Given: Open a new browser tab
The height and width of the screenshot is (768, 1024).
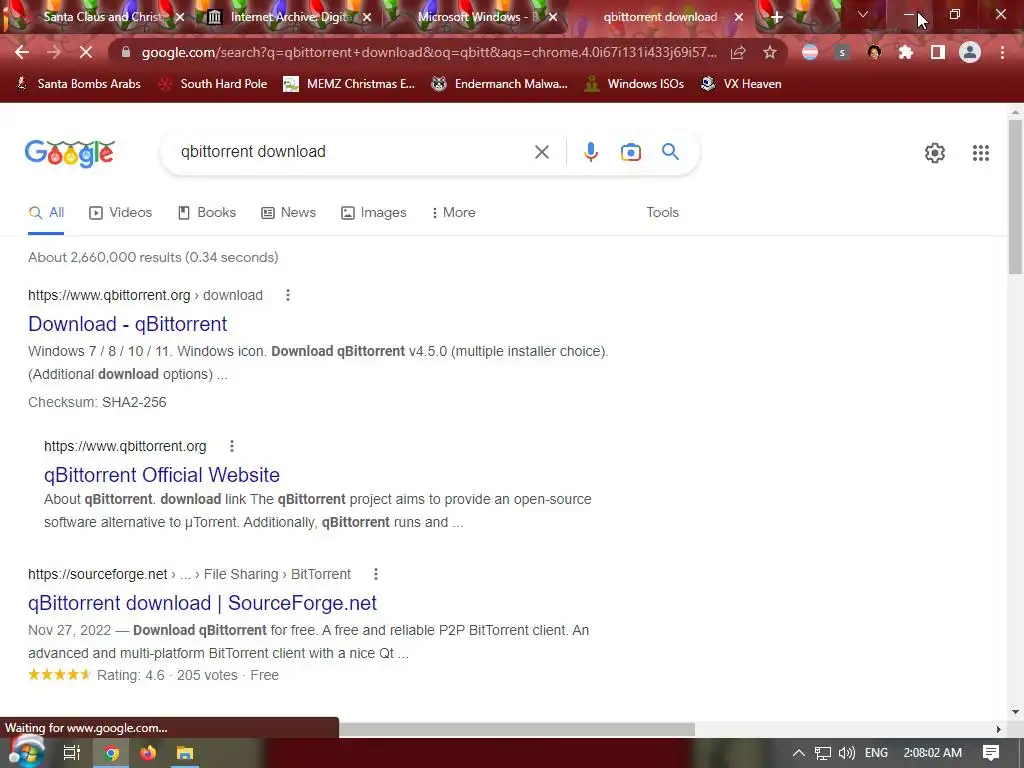Looking at the screenshot, I should click(x=776, y=18).
